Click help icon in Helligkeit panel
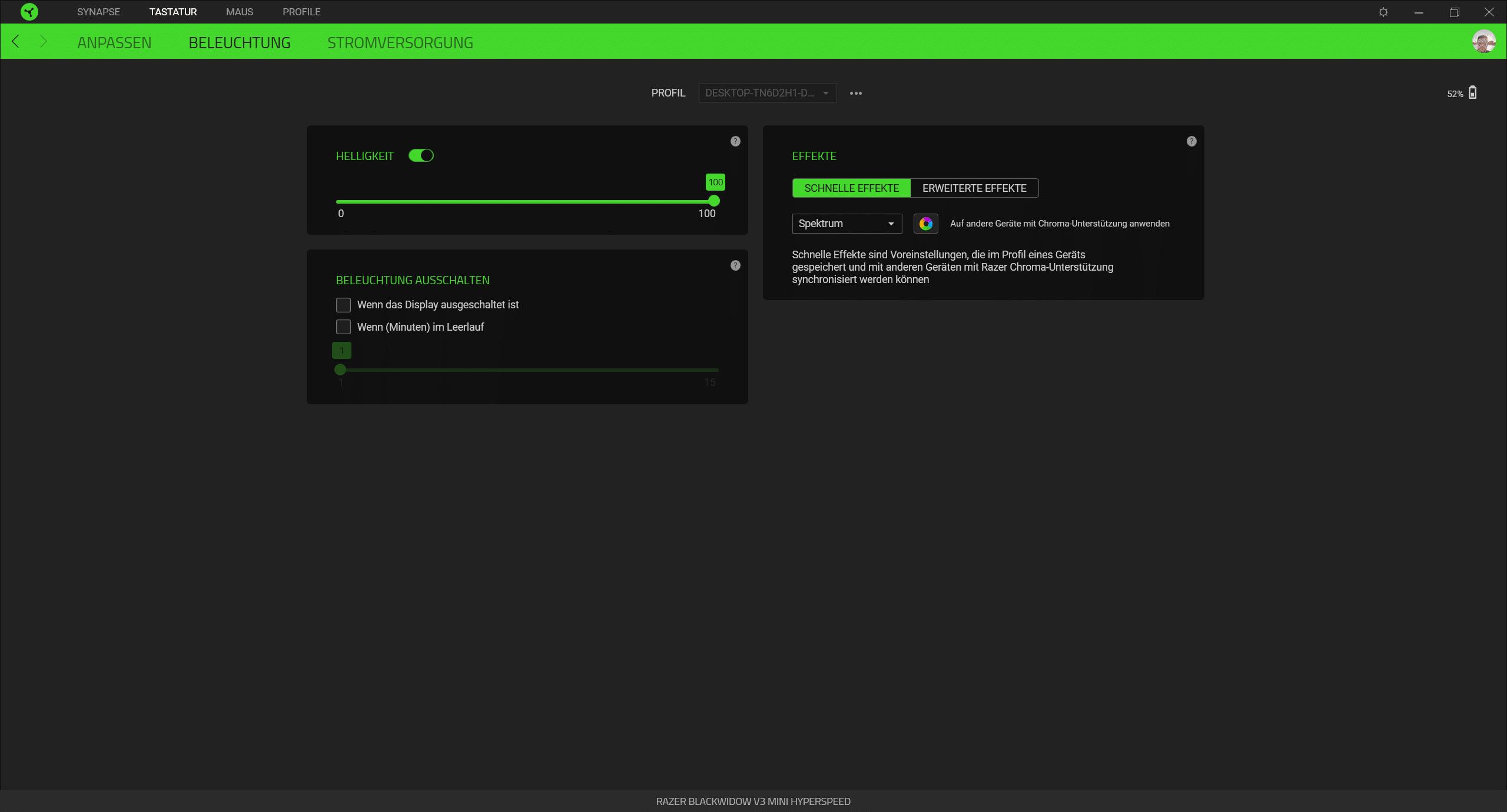Viewport: 1507px width, 812px height. click(x=735, y=141)
